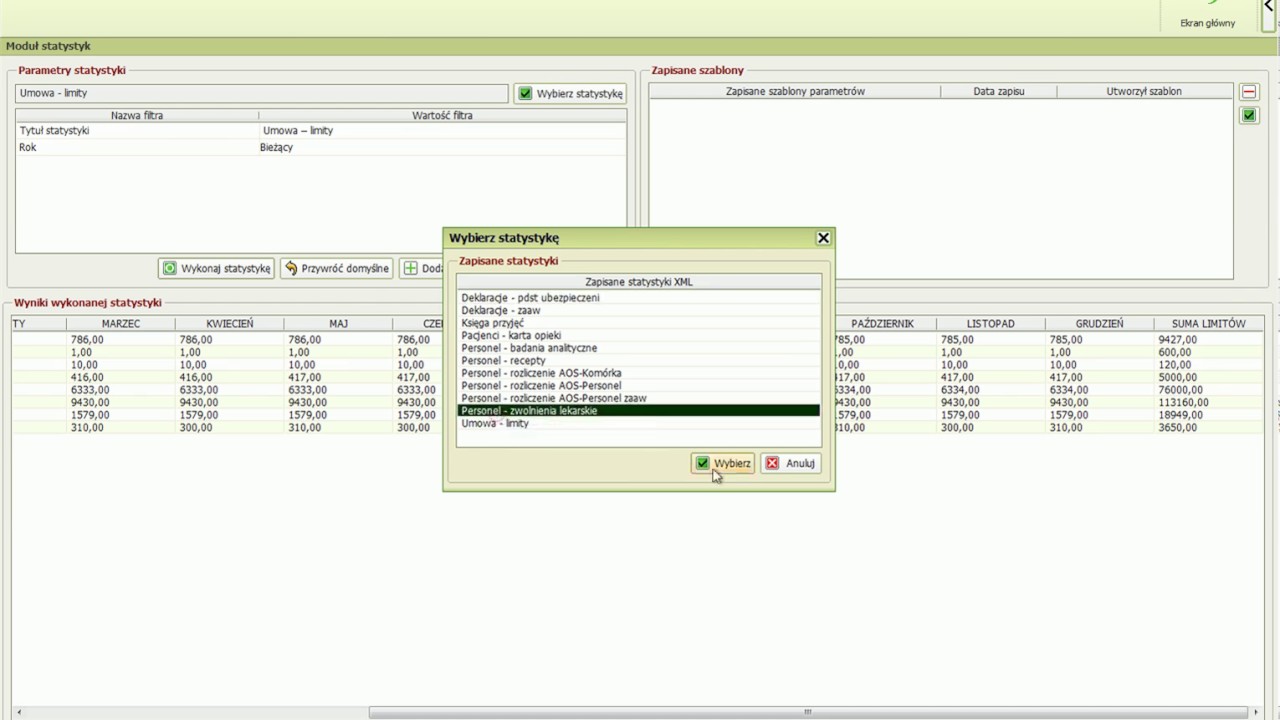
Task: Click the green check apply template icon
Action: pyautogui.click(x=1249, y=115)
